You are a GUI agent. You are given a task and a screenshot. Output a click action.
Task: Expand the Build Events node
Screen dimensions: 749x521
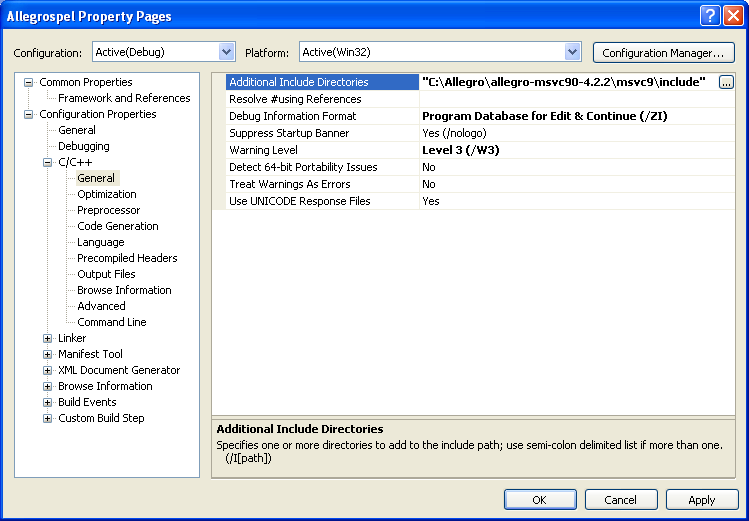47,402
